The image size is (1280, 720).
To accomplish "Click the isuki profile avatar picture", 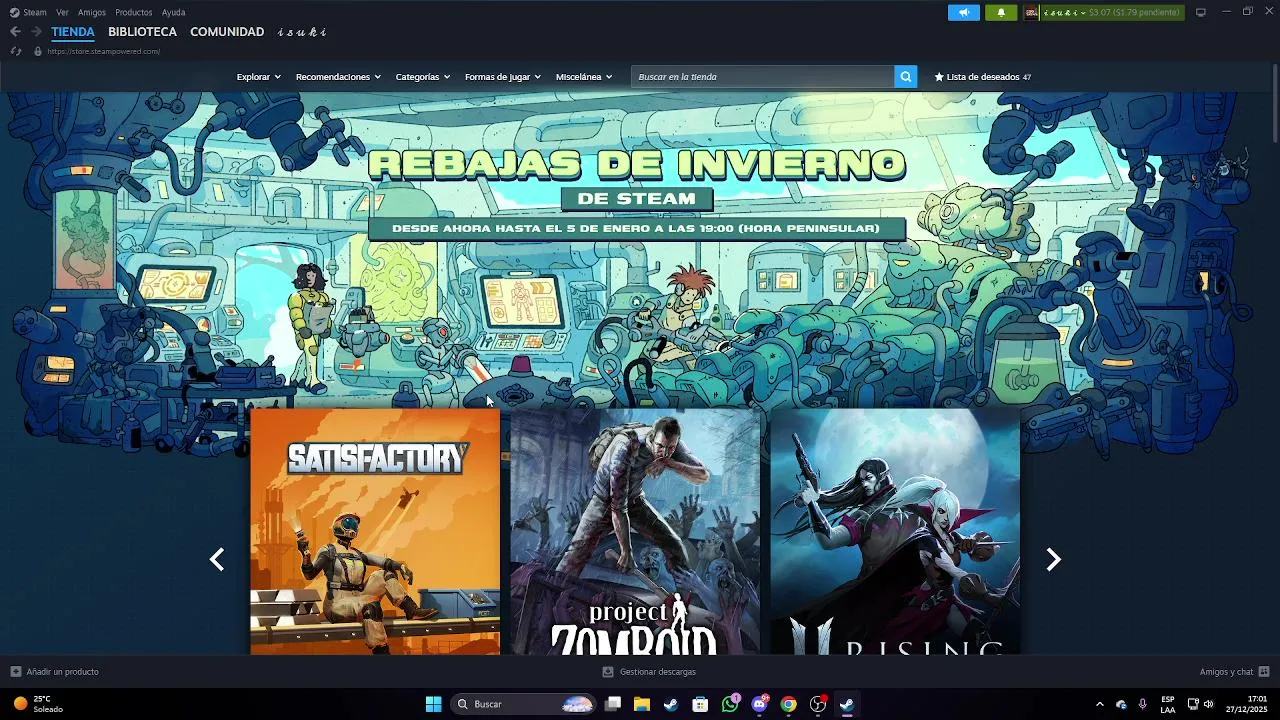I will (x=1031, y=12).
